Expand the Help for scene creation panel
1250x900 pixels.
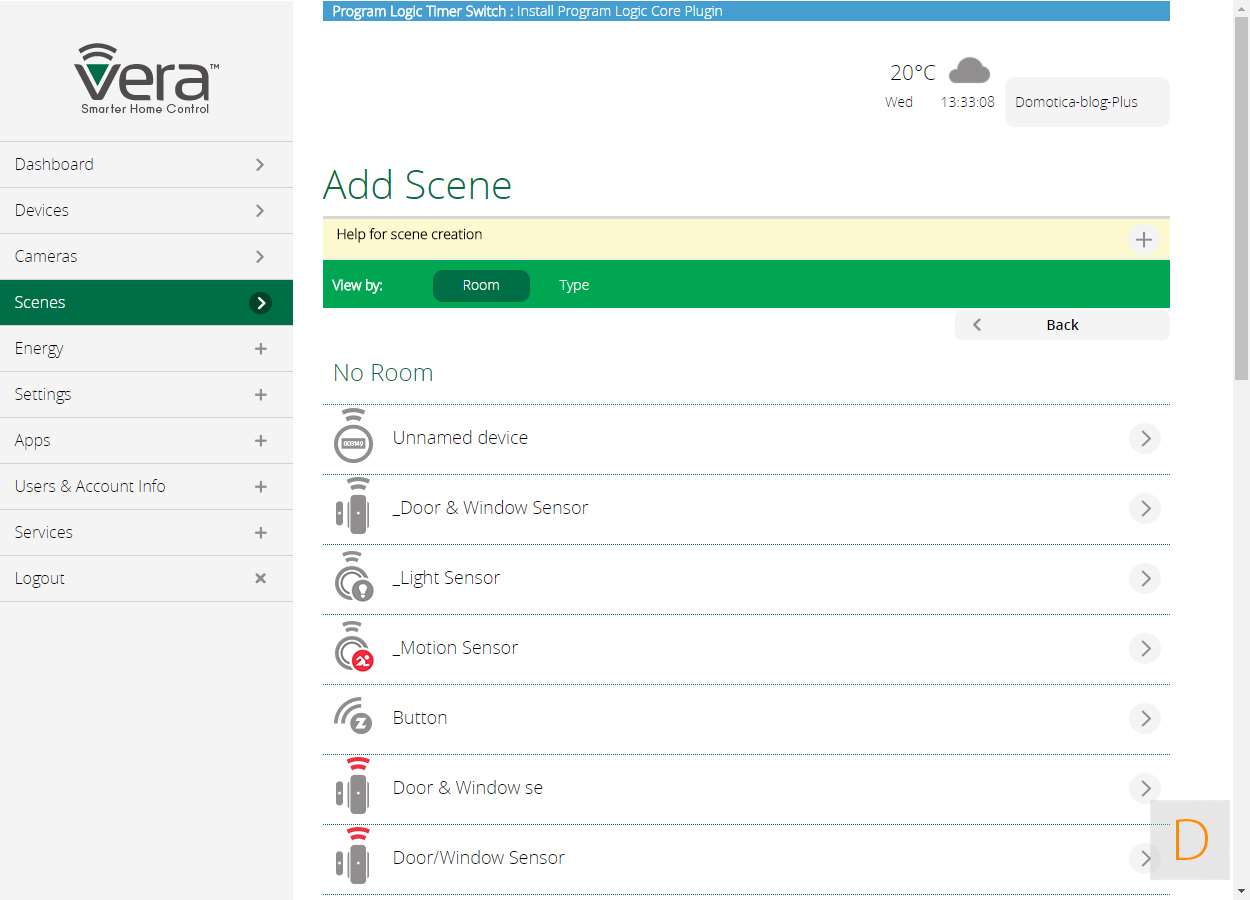pos(1143,239)
